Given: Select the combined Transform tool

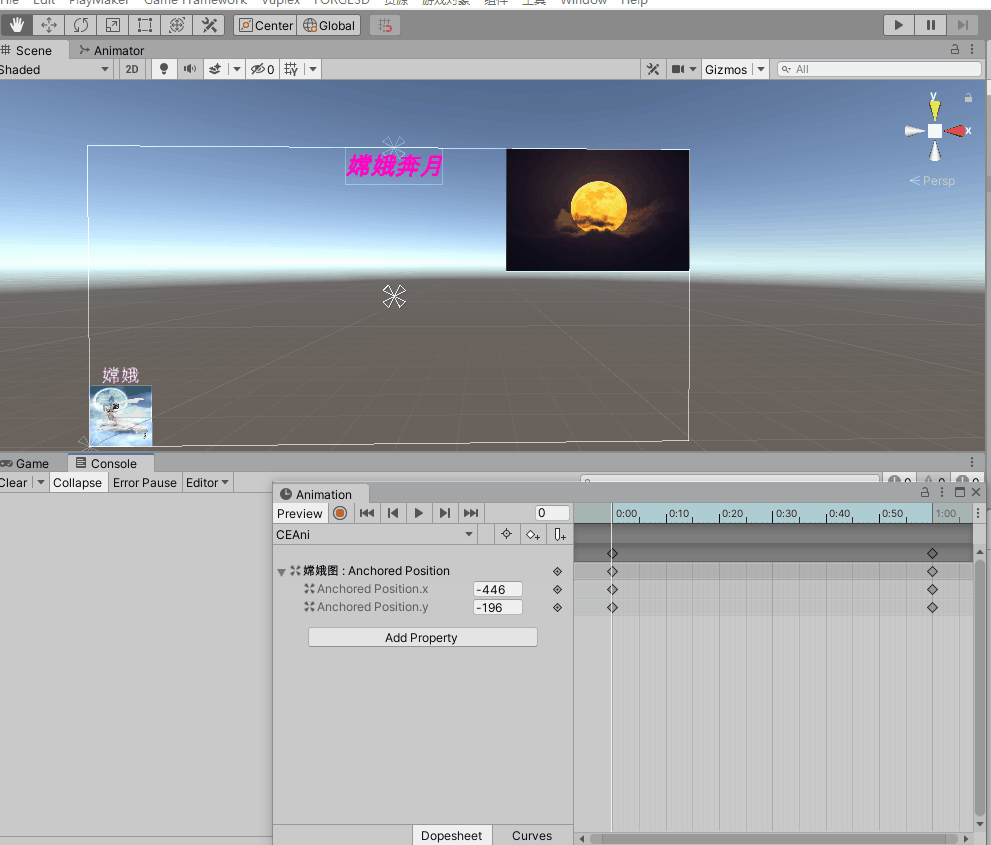Looking at the screenshot, I should click(177, 25).
